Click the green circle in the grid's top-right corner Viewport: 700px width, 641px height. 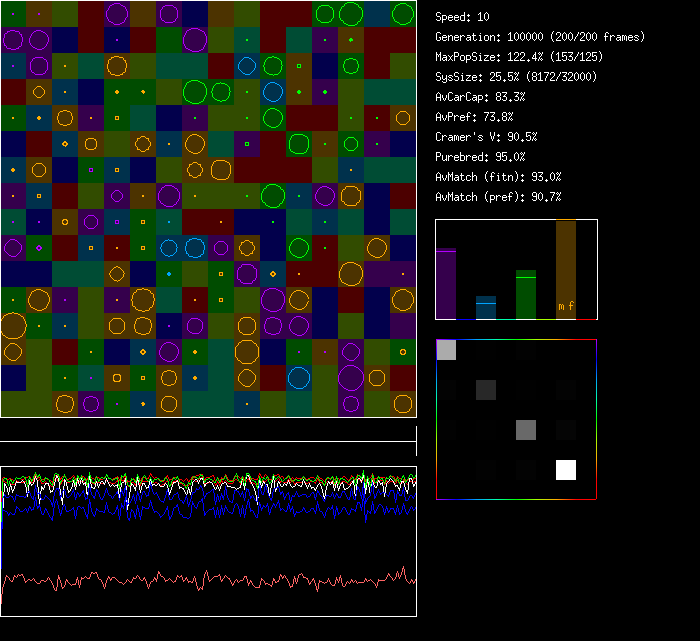[402, 14]
